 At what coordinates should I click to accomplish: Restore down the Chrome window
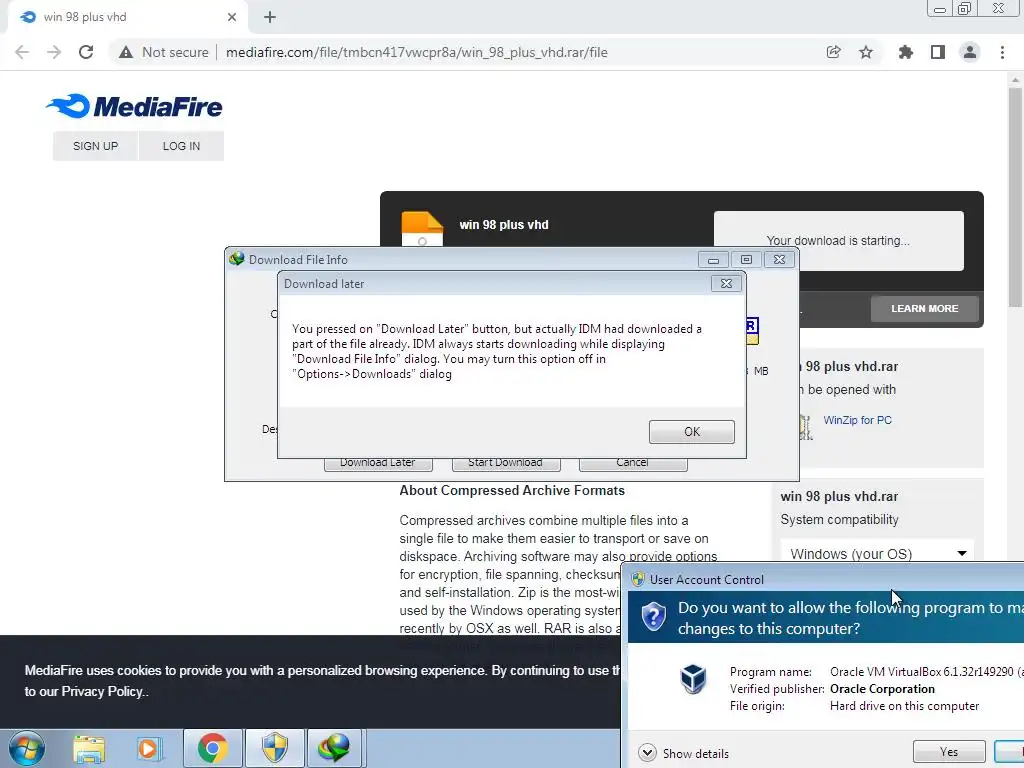point(965,8)
